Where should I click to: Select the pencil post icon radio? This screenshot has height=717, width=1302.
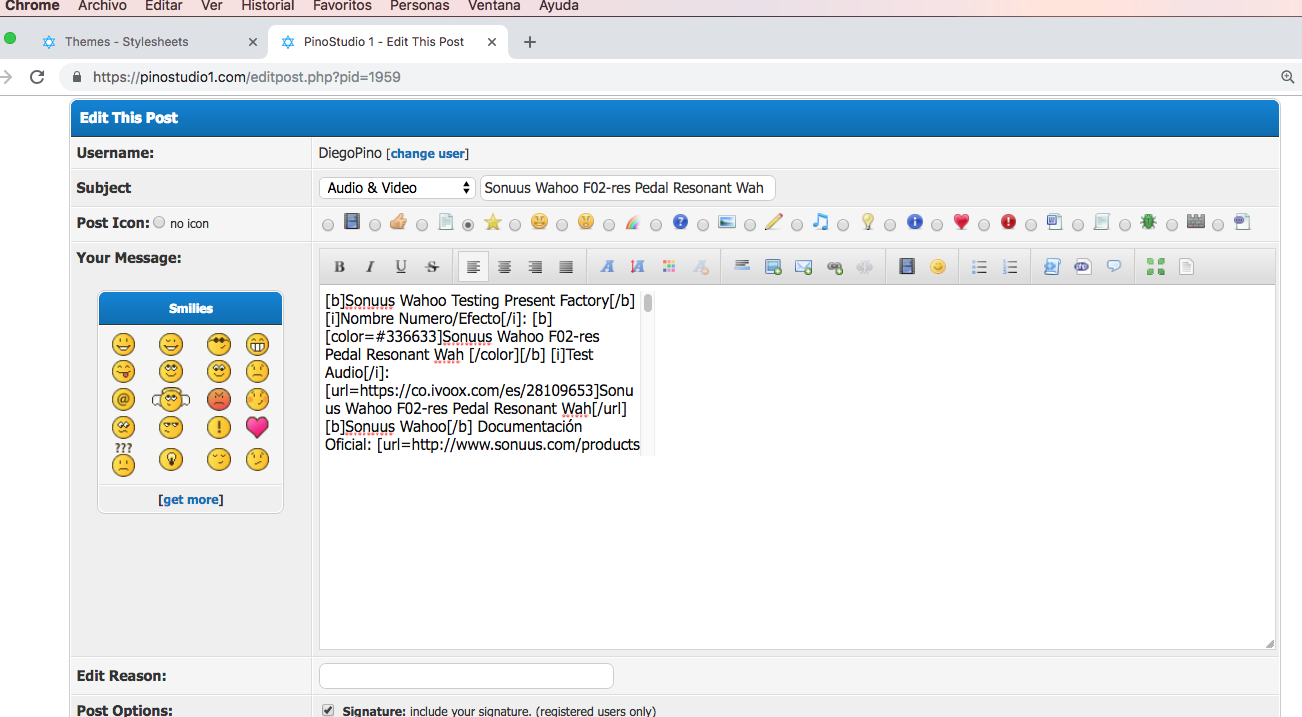750,225
